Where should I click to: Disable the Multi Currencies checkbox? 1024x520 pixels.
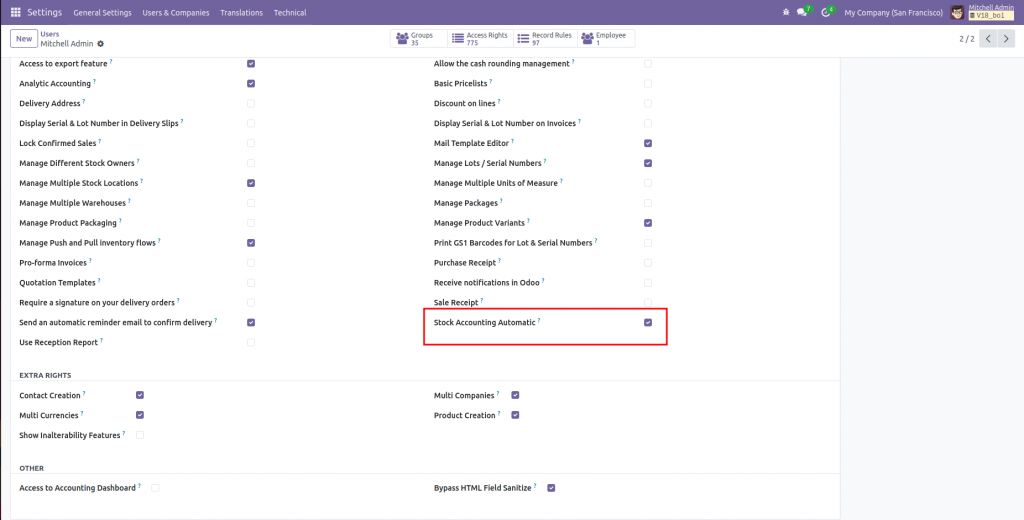pyautogui.click(x=140, y=415)
